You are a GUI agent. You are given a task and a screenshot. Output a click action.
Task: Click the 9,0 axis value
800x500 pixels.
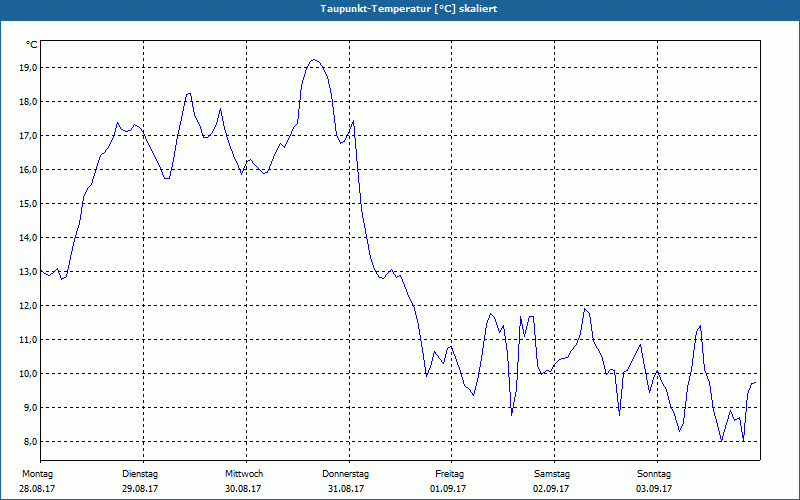(29, 408)
